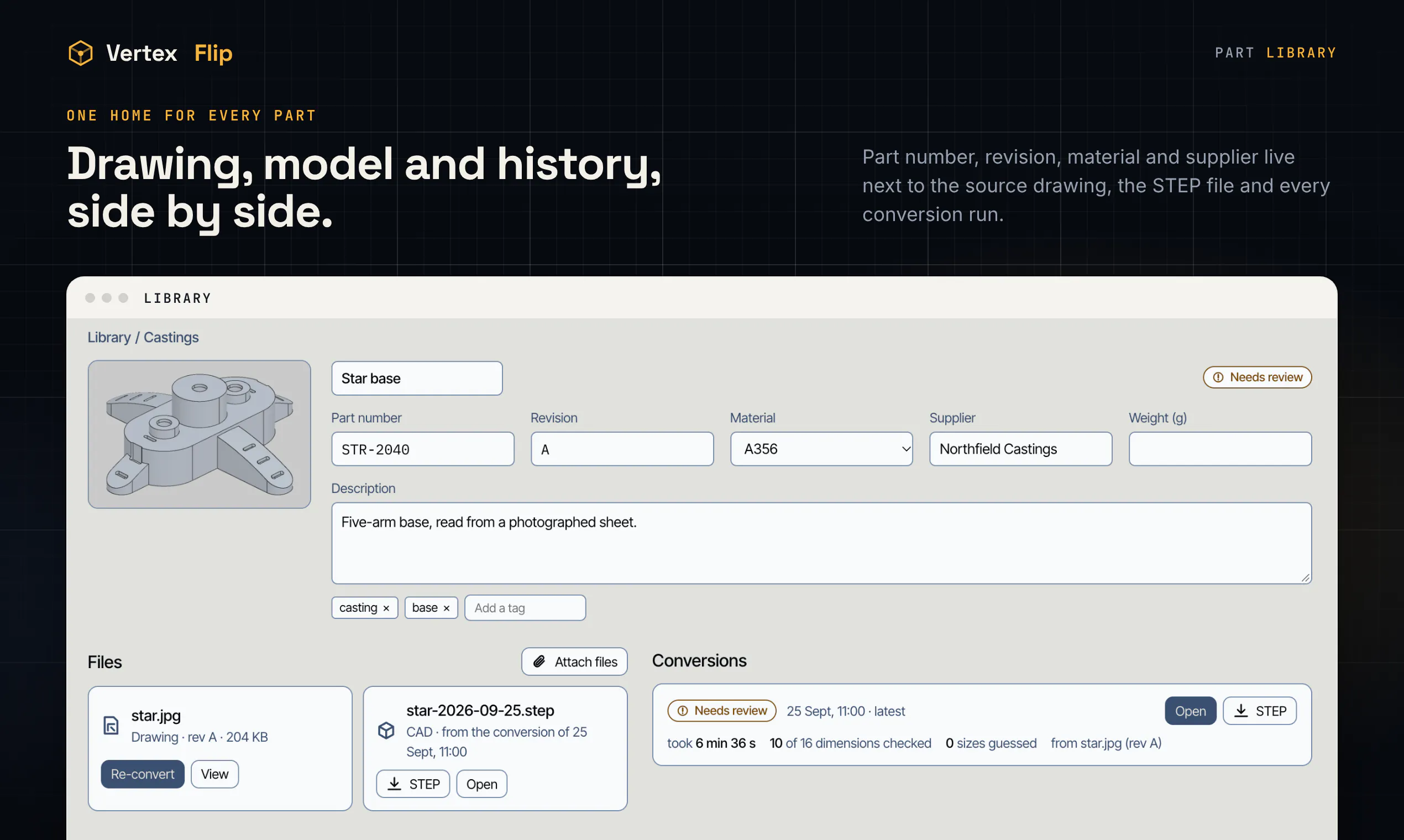The width and height of the screenshot is (1404, 840).
Task: Click the star.jpg file name
Action: (x=156, y=716)
